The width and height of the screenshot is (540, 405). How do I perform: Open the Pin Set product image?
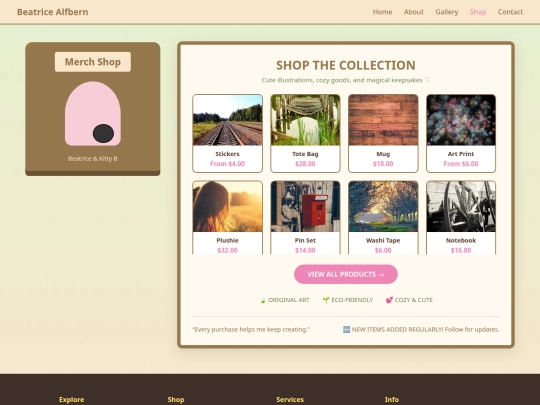tap(305, 206)
